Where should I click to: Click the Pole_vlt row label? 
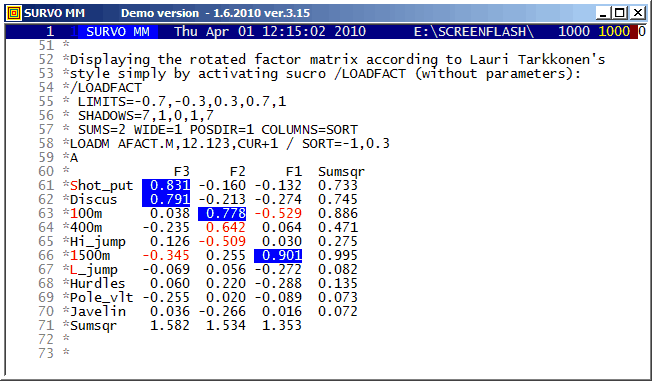tap(101, 298)
